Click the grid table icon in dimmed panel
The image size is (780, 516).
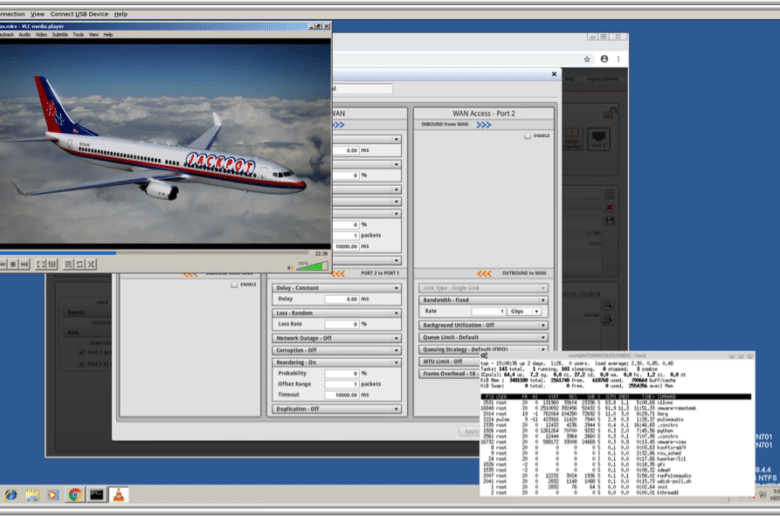pyautogui.click(x=609, y=194)
